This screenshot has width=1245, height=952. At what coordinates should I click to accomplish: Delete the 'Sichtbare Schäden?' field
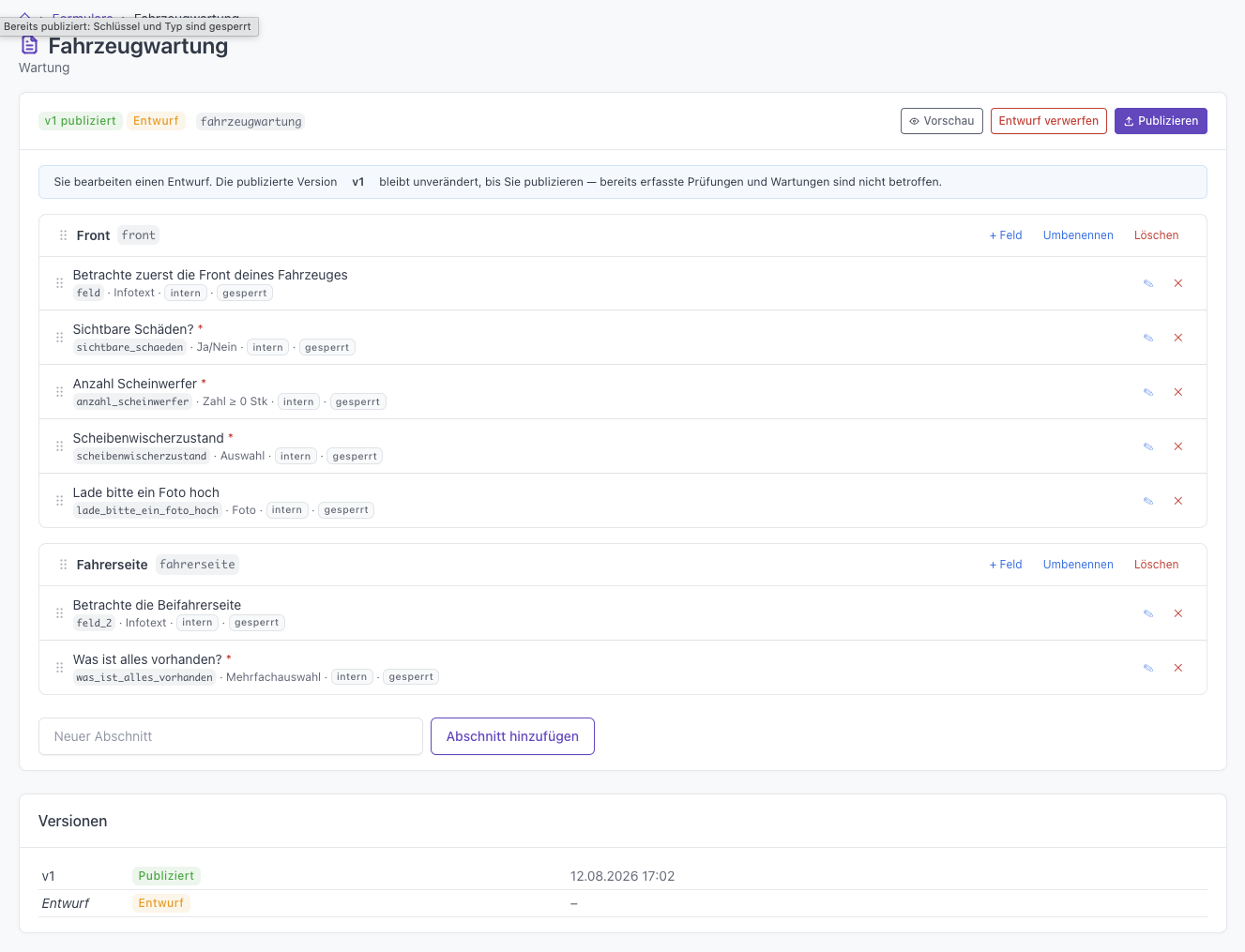click(x=1178, y=338)
